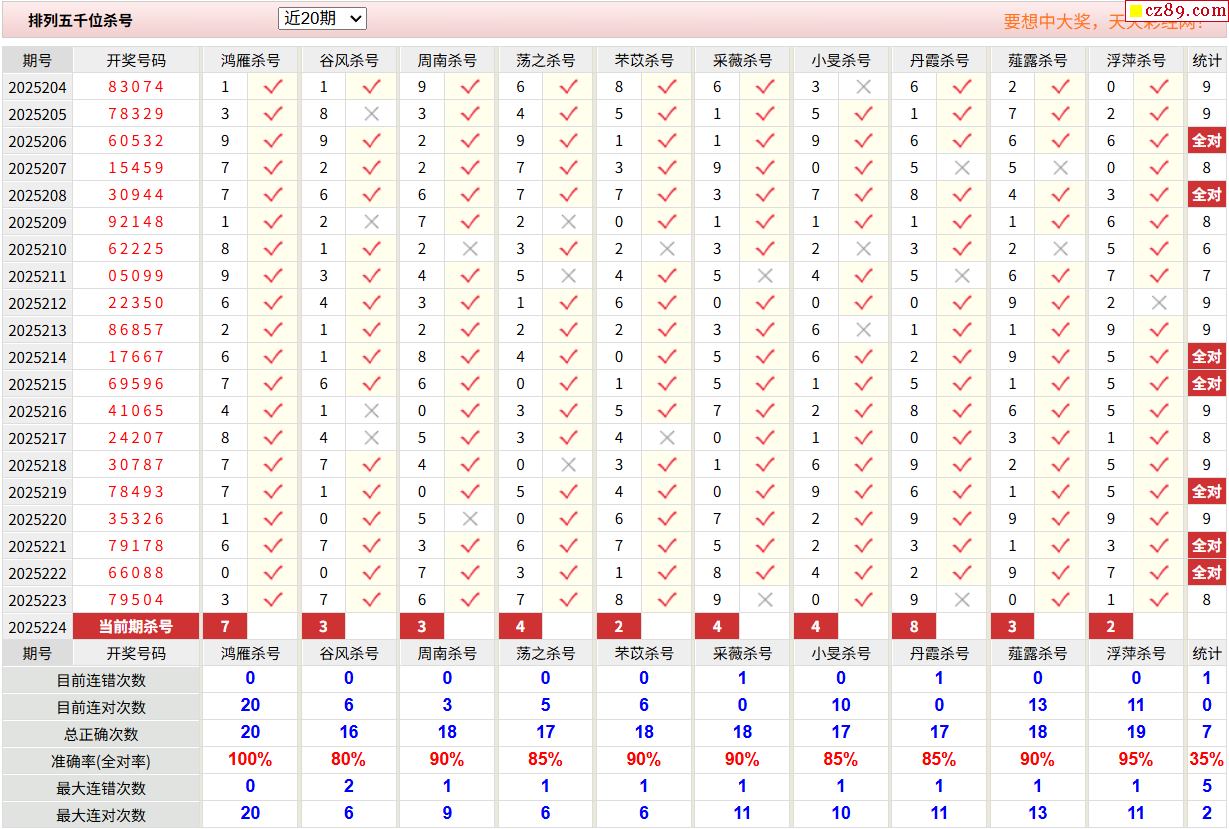Click the X mark for 谷风杀号 in row 2025216

[372, 411]
